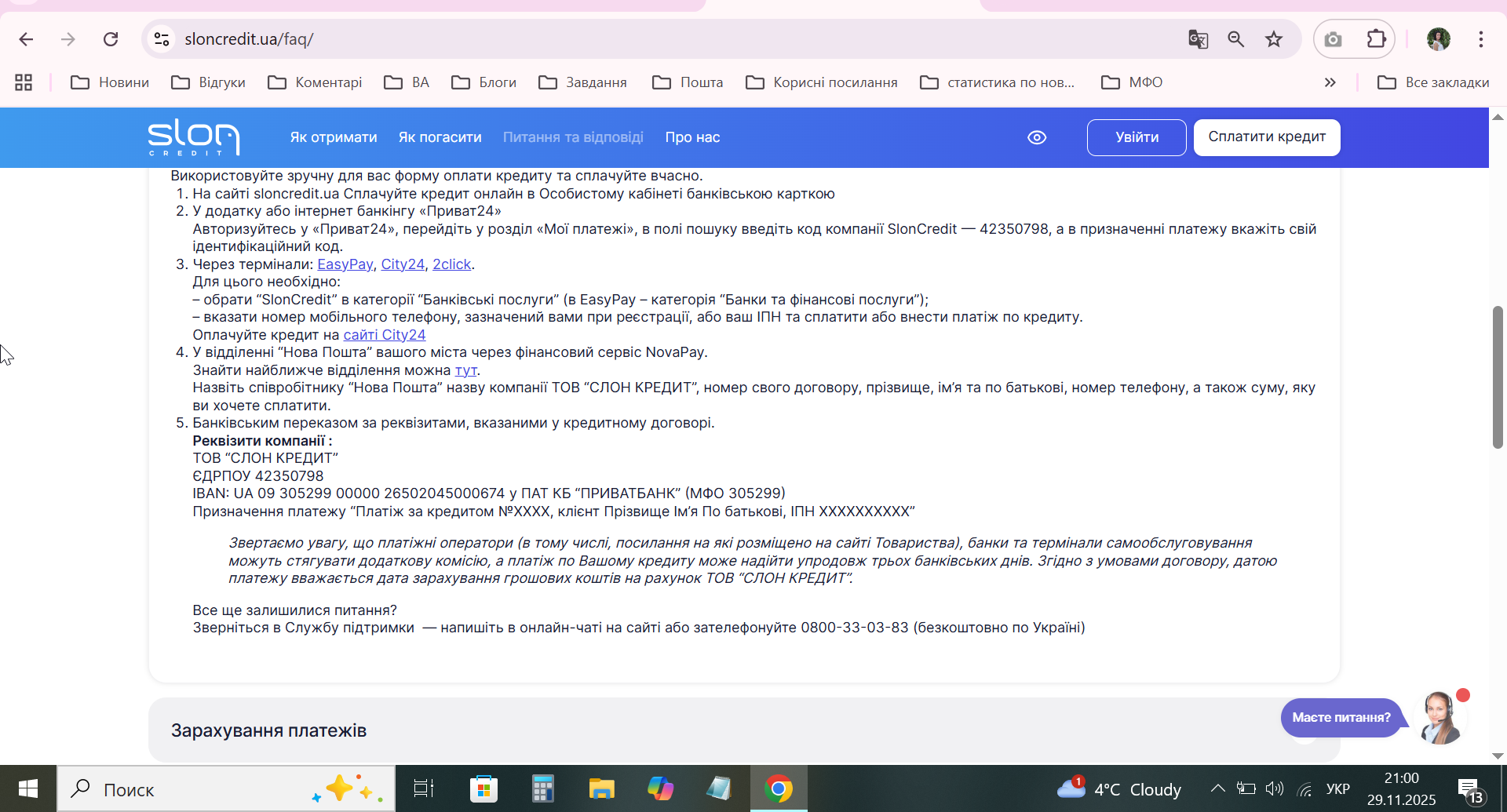Click the browser forward arrow

(68, 39)
